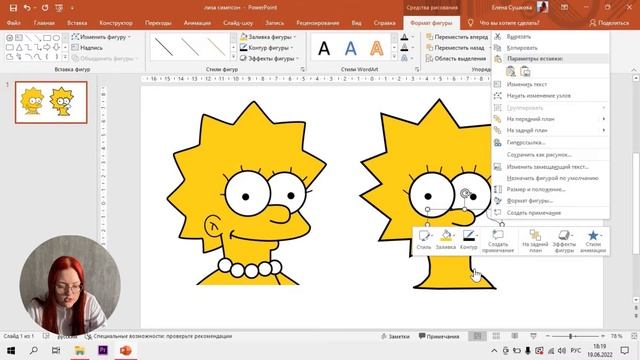The image size is (640, 360).
Task: Apply the orange outlined WordArt style A
Action: point(376,48)
